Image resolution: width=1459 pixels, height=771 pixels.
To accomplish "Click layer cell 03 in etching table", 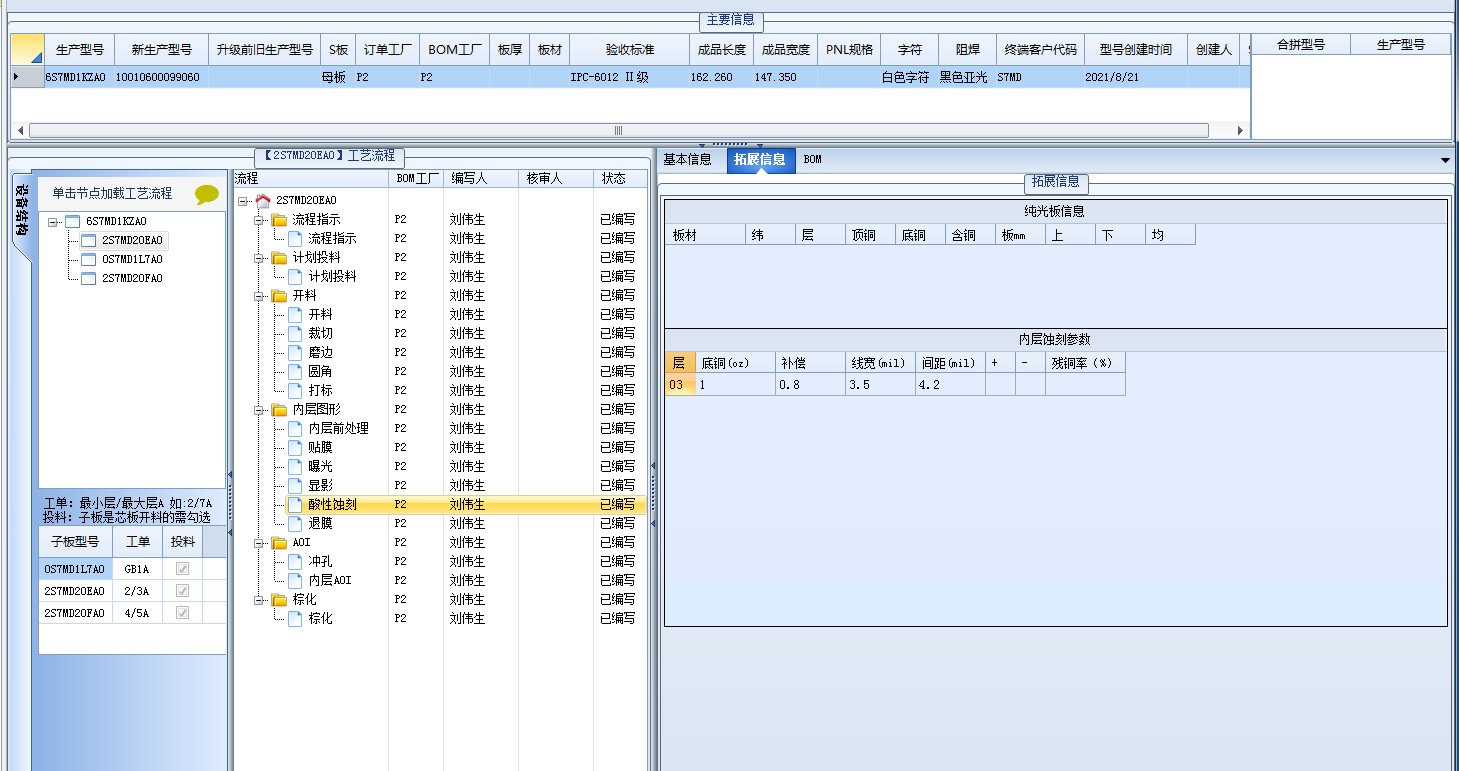I will tap(680, 385).
